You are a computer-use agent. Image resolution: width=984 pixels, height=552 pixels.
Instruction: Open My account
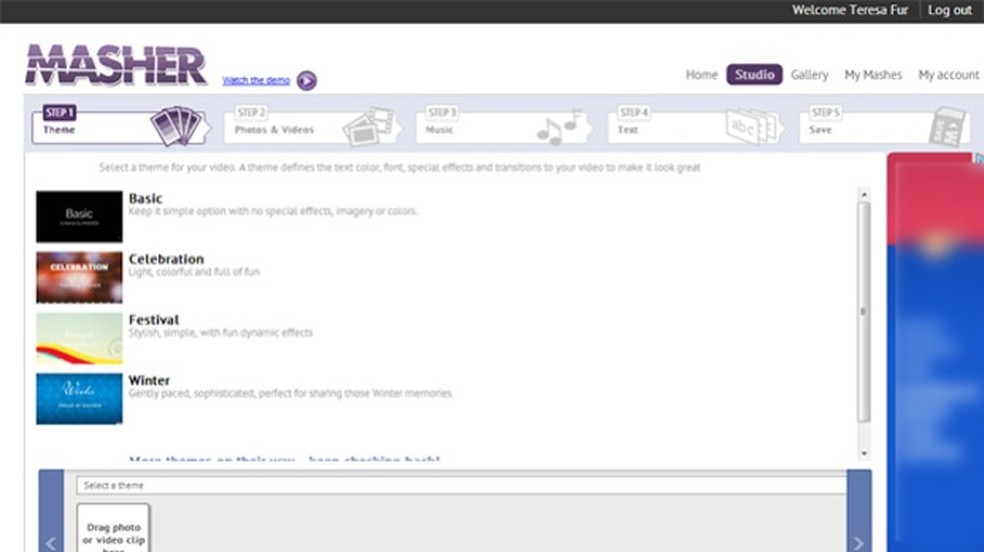[x=948, y=75]
